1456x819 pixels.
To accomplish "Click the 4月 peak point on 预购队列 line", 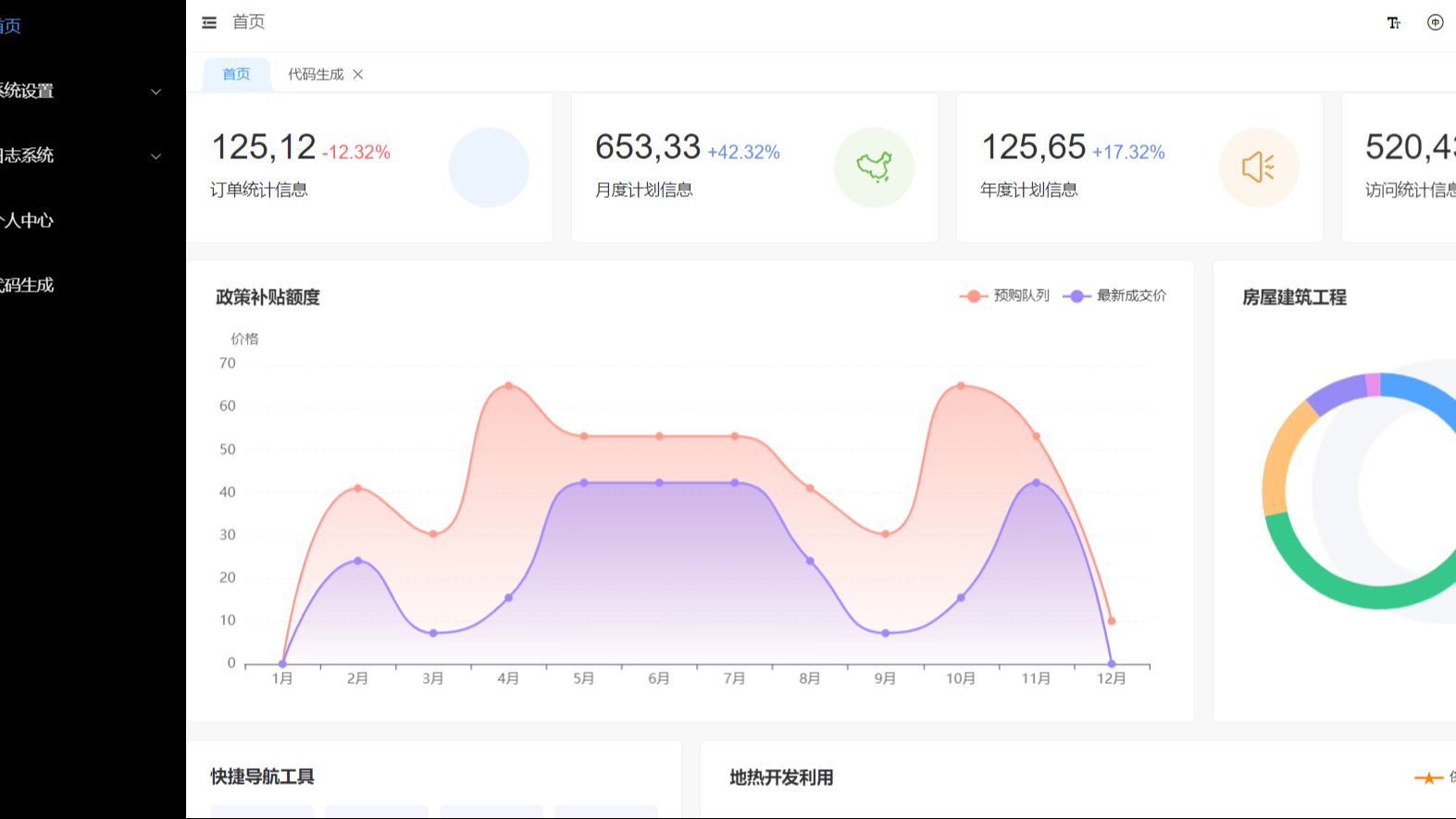I will pyautogui.click(x=509, y=386).
